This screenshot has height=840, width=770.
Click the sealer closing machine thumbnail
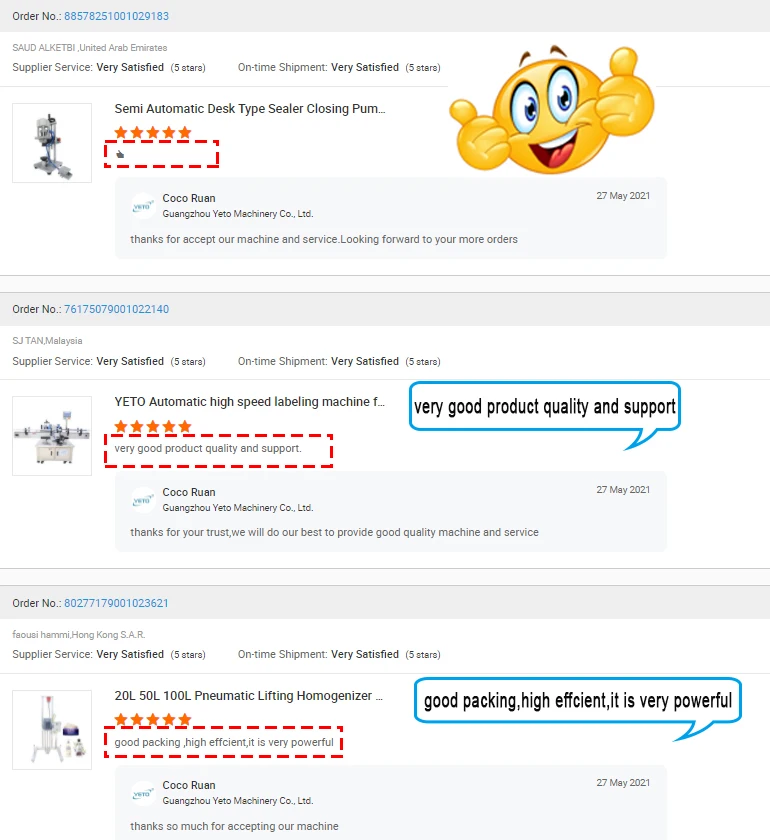52,143
